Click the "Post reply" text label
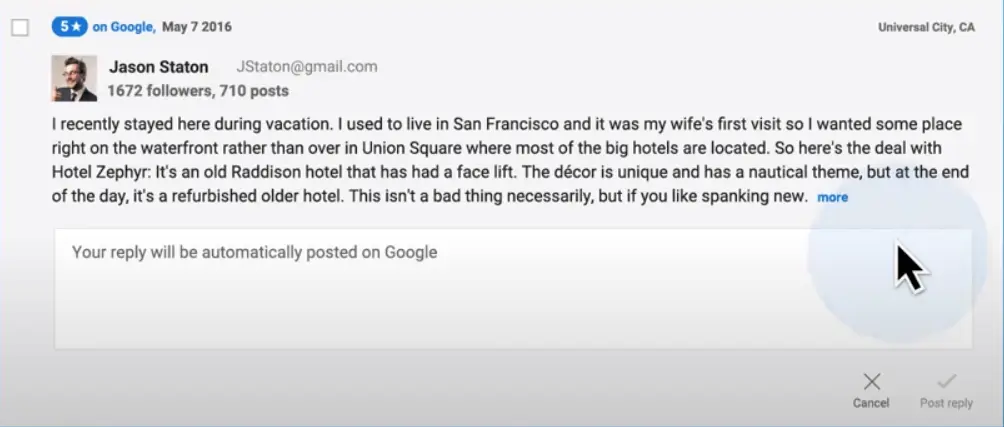 [946, 403]
